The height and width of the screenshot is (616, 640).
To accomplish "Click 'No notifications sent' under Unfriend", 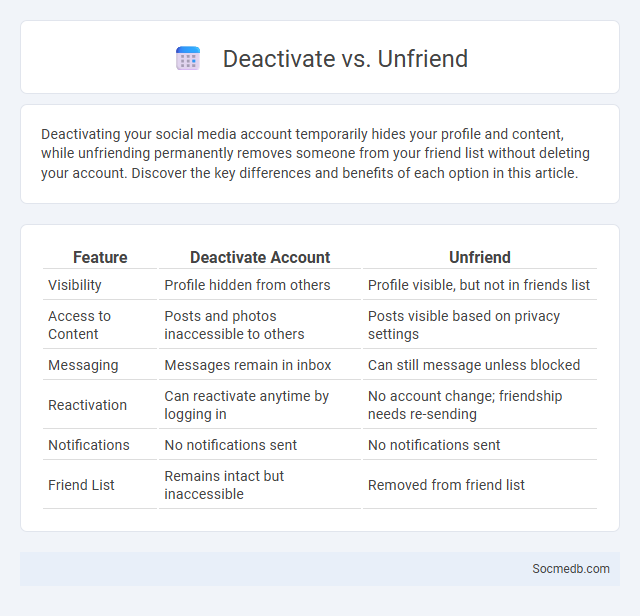I will click(434, 445).
